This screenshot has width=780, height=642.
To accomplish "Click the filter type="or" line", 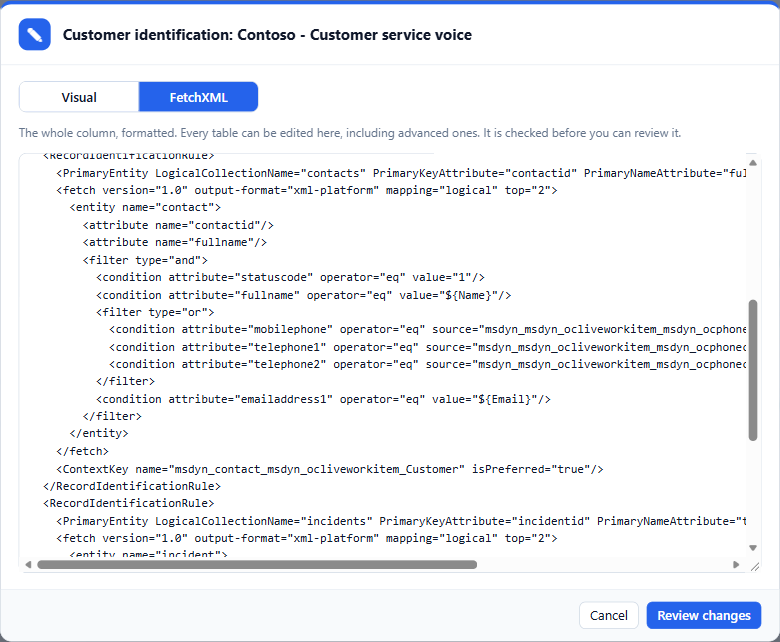I will point(155,312).
